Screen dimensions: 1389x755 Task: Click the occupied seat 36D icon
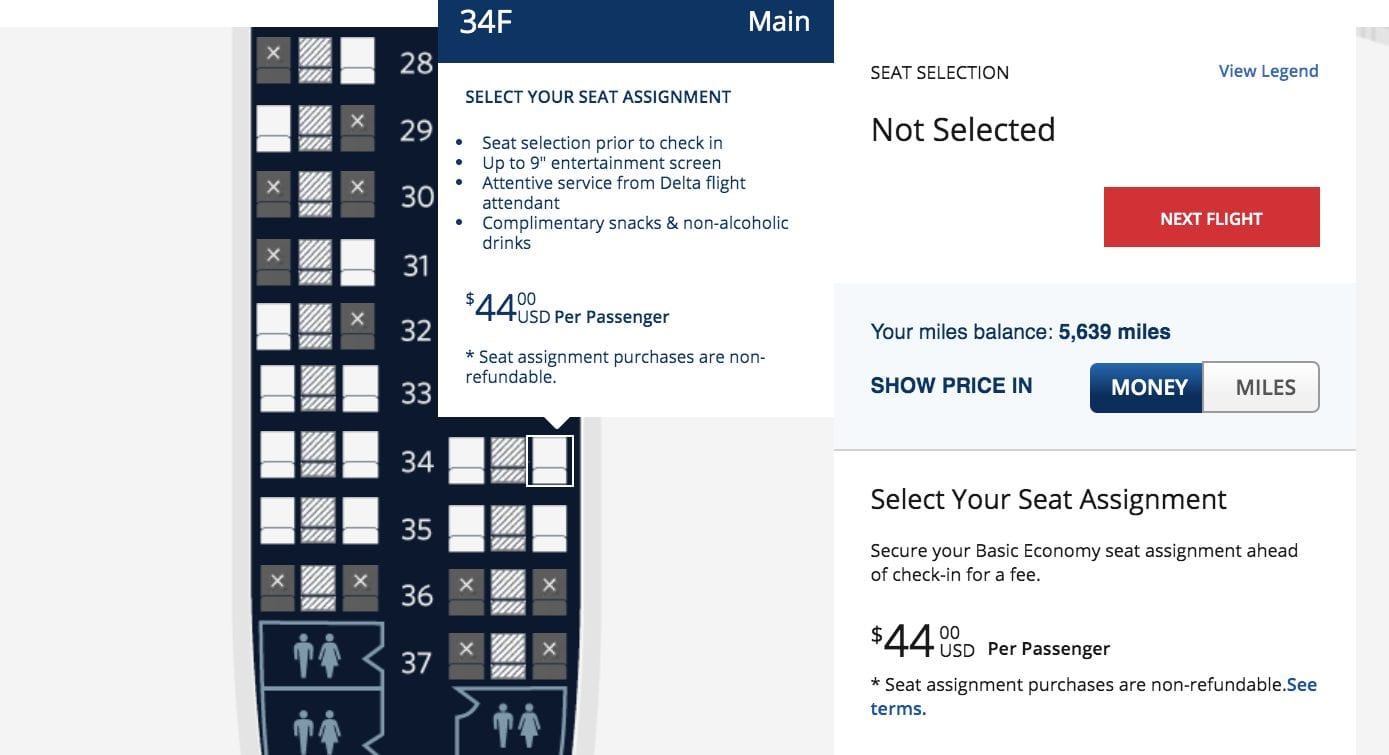click(x=466, y=590)
